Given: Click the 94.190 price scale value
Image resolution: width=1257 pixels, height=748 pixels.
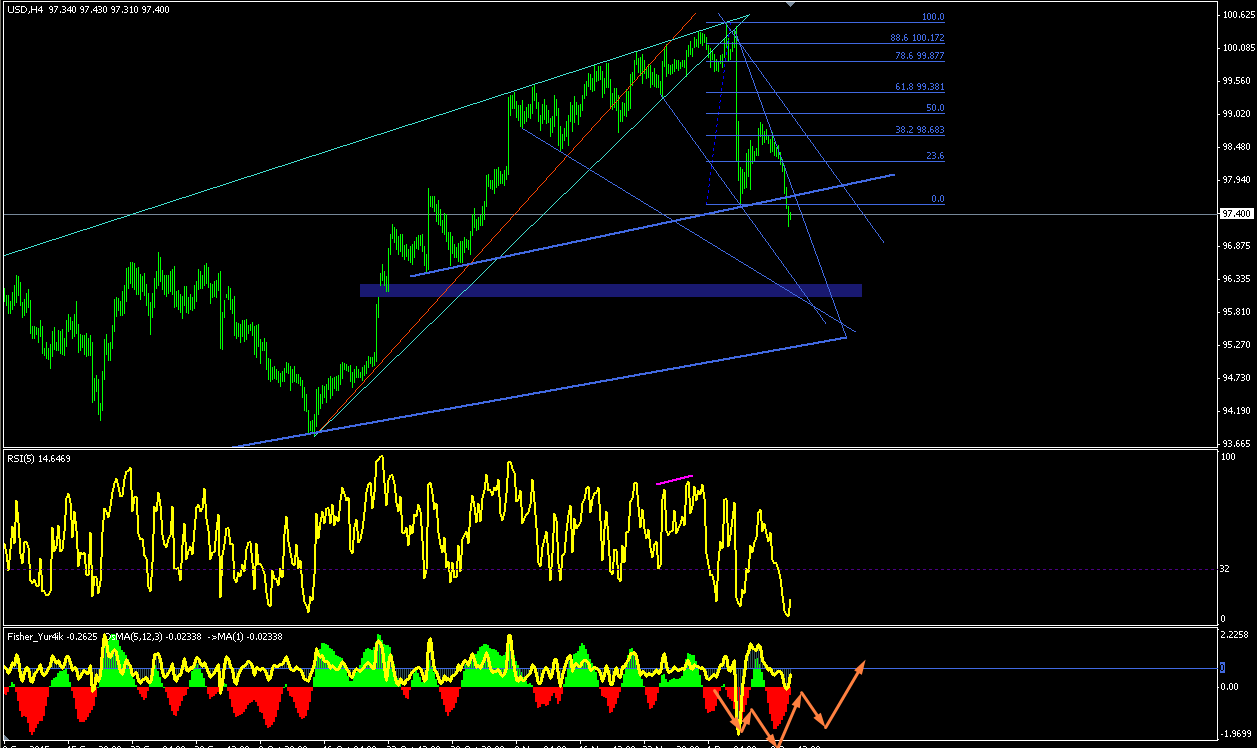Looking at the screenshot, I should pos(1236,411).
